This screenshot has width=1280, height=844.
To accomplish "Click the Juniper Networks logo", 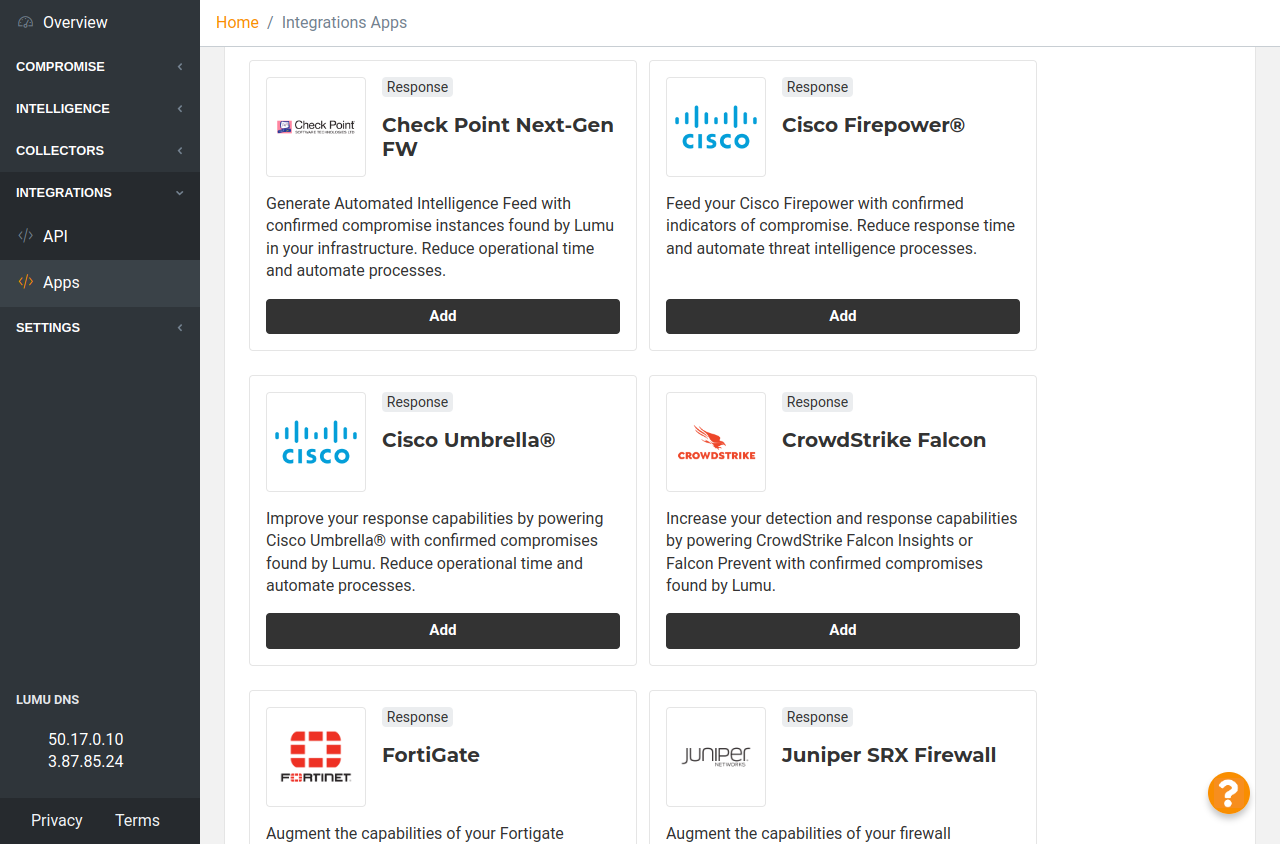I will [716, 757].
